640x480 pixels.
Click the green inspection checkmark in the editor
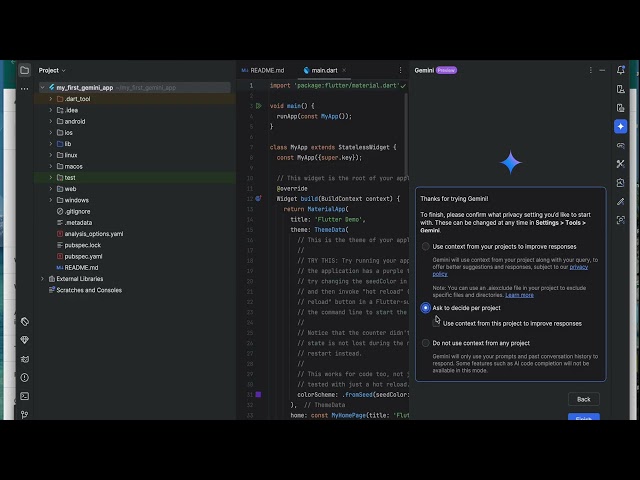[x=403, y=86]
